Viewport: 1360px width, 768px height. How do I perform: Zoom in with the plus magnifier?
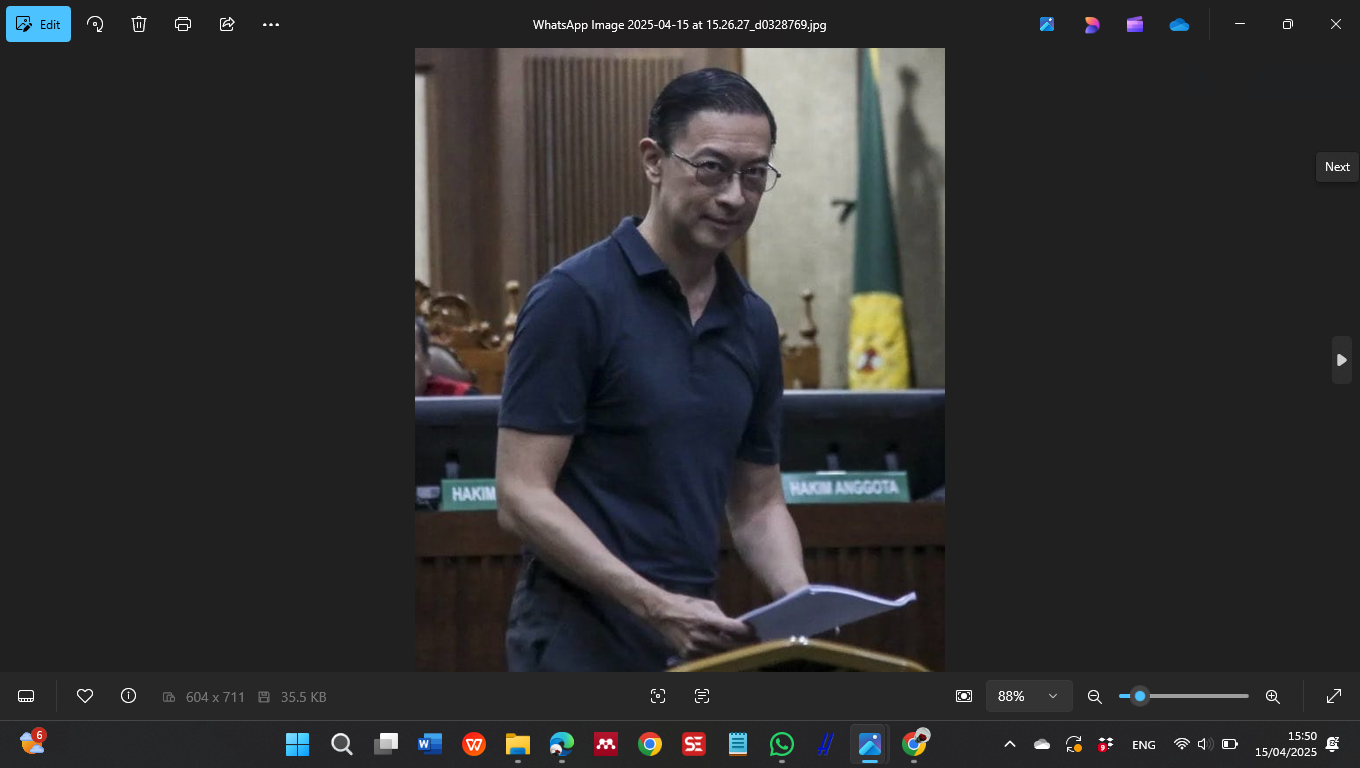[1273, 696]
